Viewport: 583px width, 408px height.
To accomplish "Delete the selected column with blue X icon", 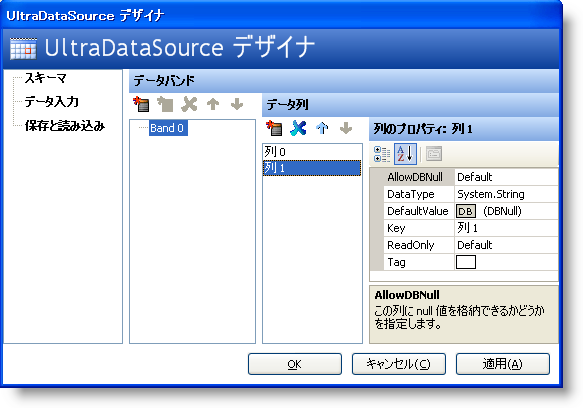I will pos(298,128).
